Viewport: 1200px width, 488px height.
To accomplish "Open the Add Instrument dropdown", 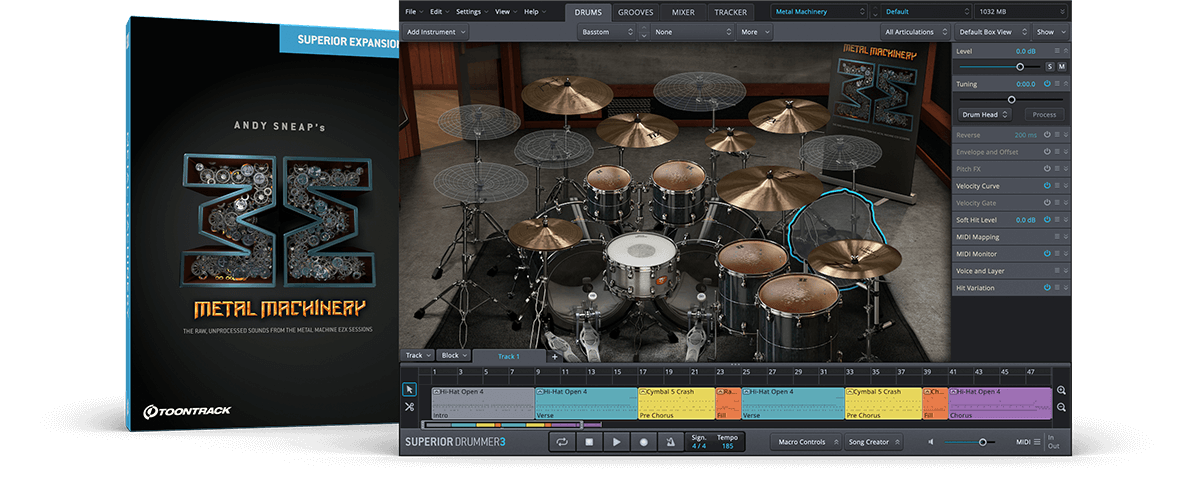I will click(436, 32).
